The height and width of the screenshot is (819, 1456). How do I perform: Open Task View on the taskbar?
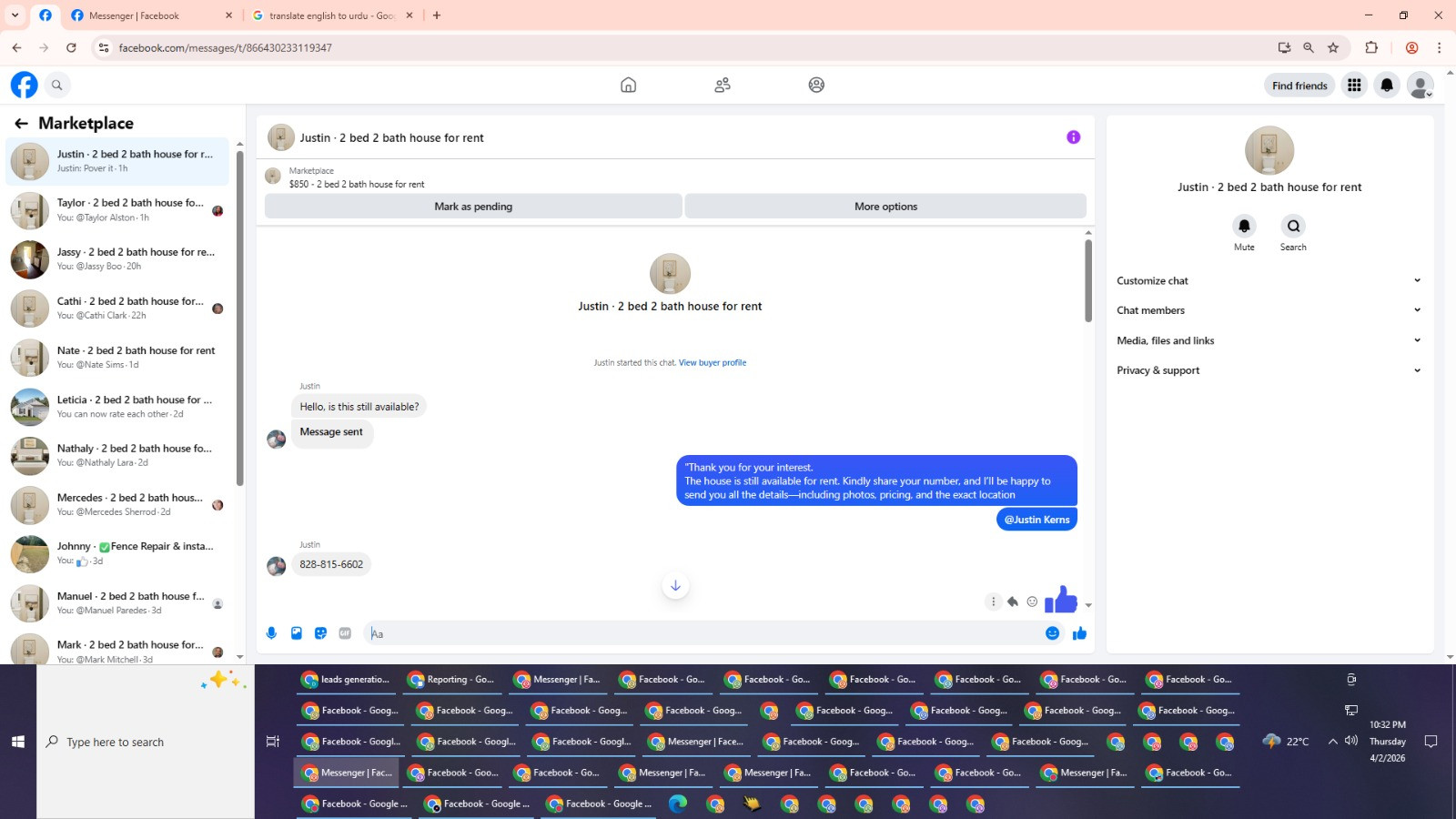pyautogui.click(x=272, y=742)
